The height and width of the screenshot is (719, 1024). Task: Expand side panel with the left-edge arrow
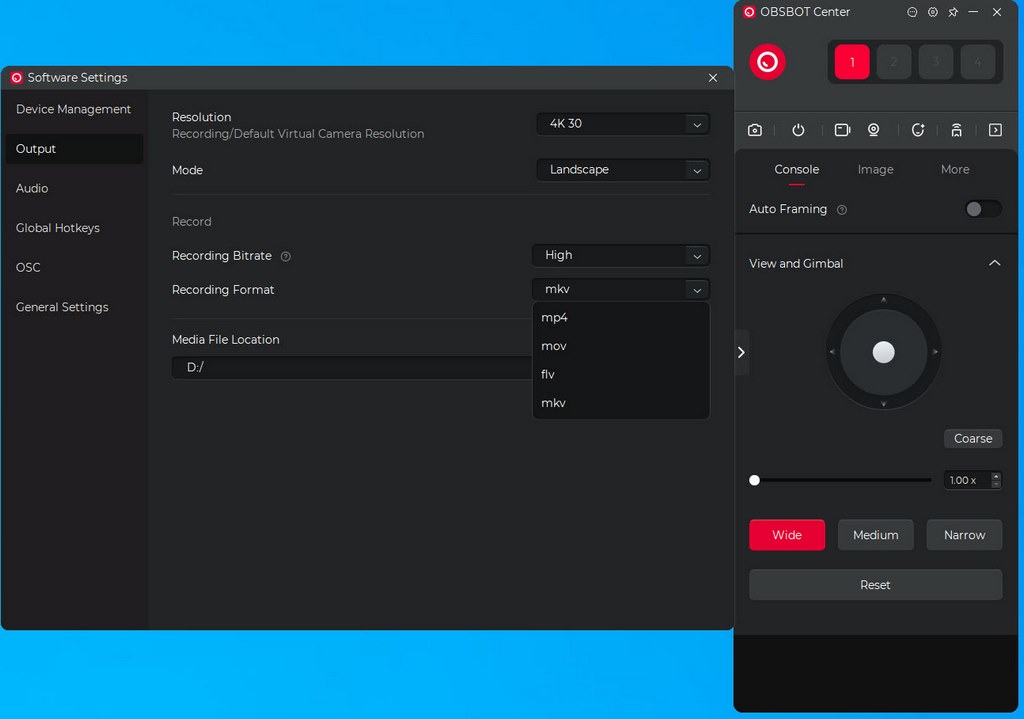pyautogui.click(x=741, y=353)
